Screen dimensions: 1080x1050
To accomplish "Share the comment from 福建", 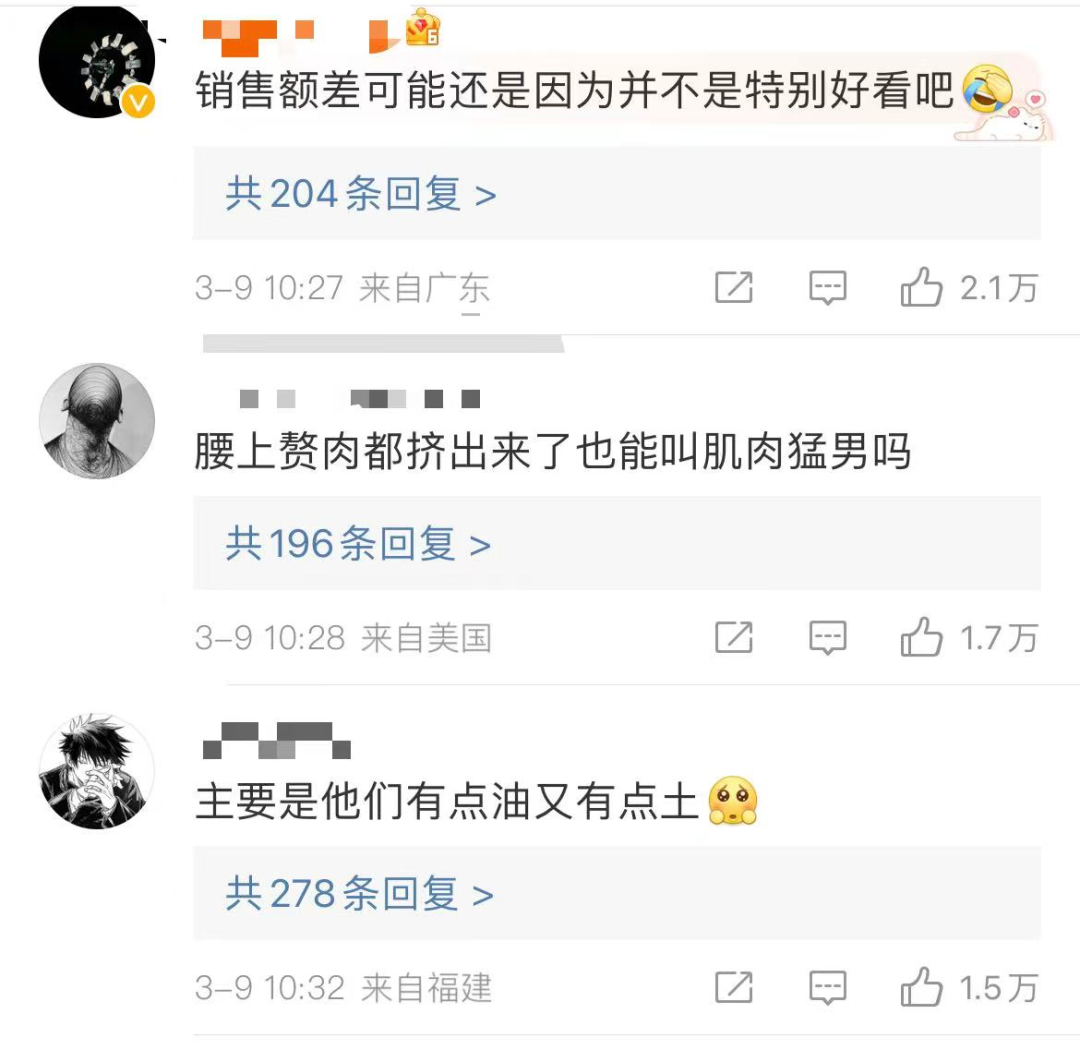I will [x=734, y=987].
